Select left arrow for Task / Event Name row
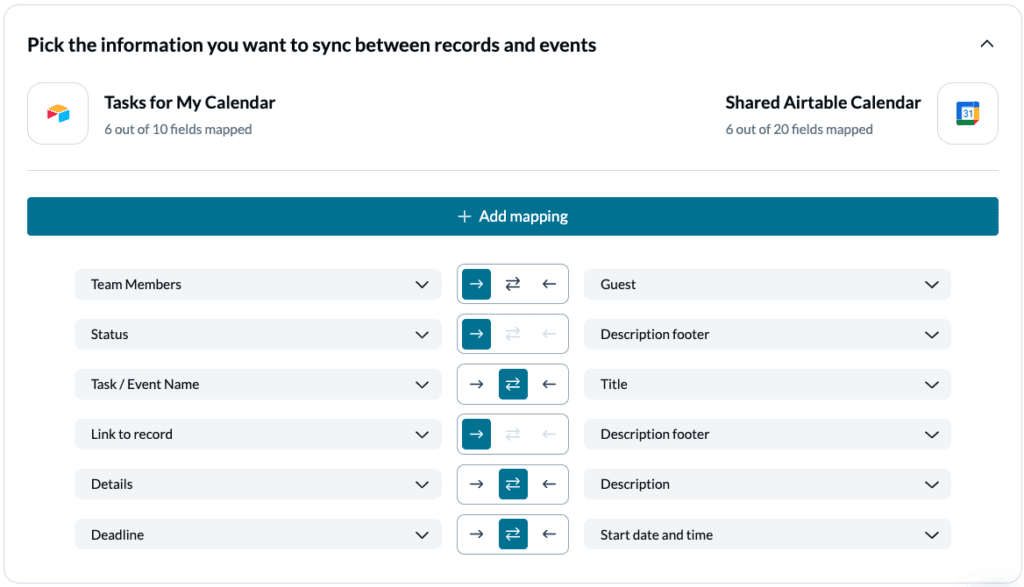The width and height of the screenshot is (1024, 587). coord(549,384)
